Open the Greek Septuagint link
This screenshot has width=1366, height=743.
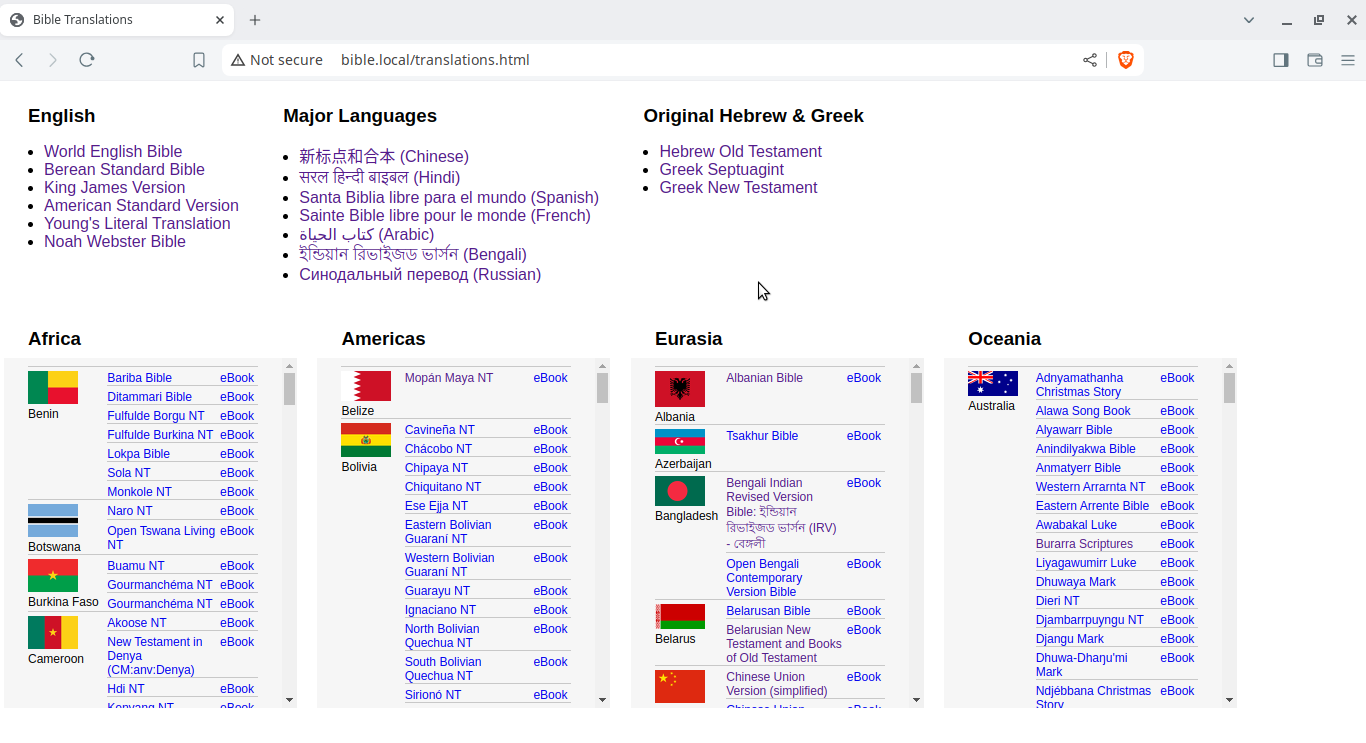coord(721,170)
